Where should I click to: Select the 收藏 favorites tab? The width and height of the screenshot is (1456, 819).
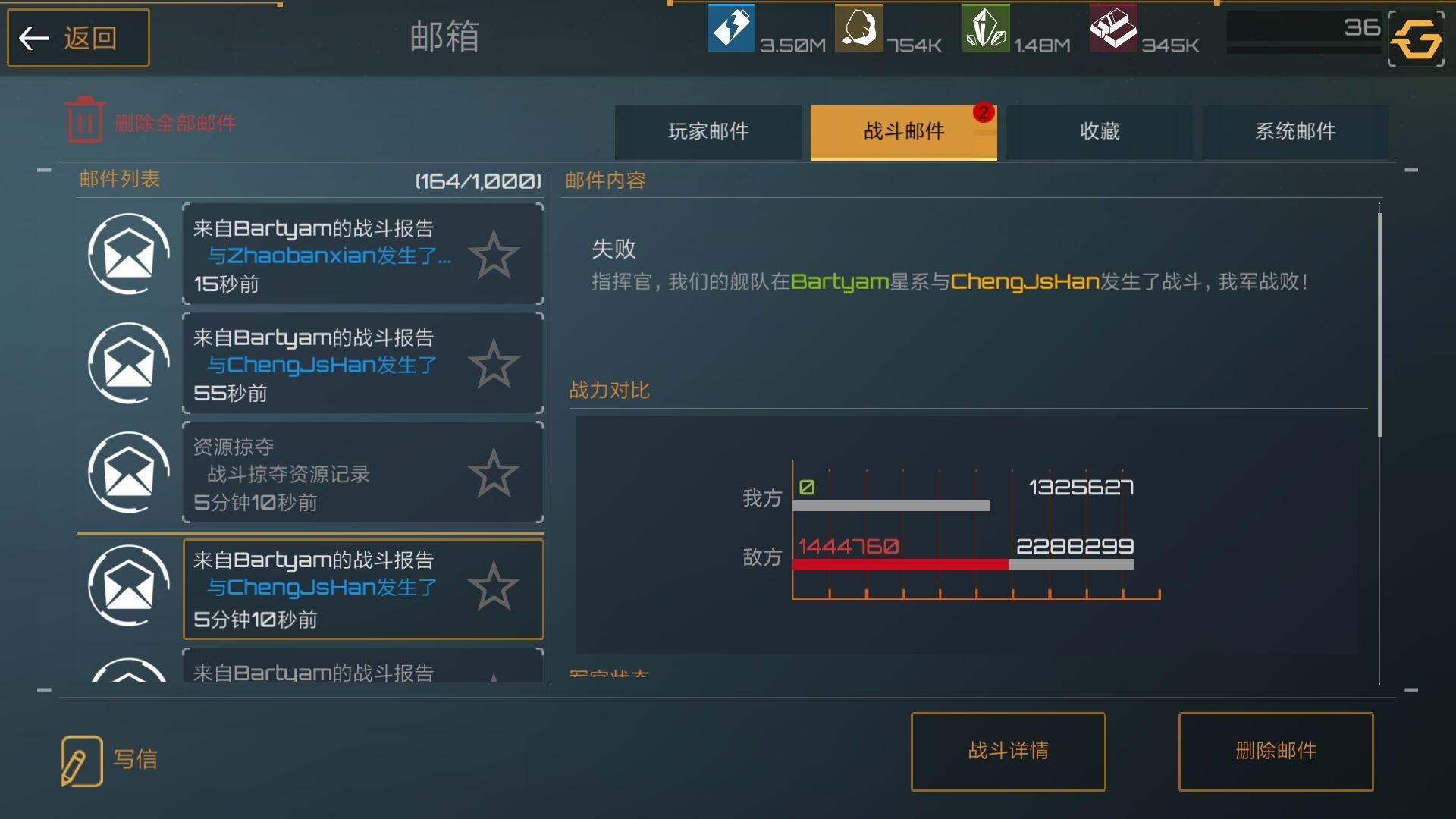tap(1100, 132)
